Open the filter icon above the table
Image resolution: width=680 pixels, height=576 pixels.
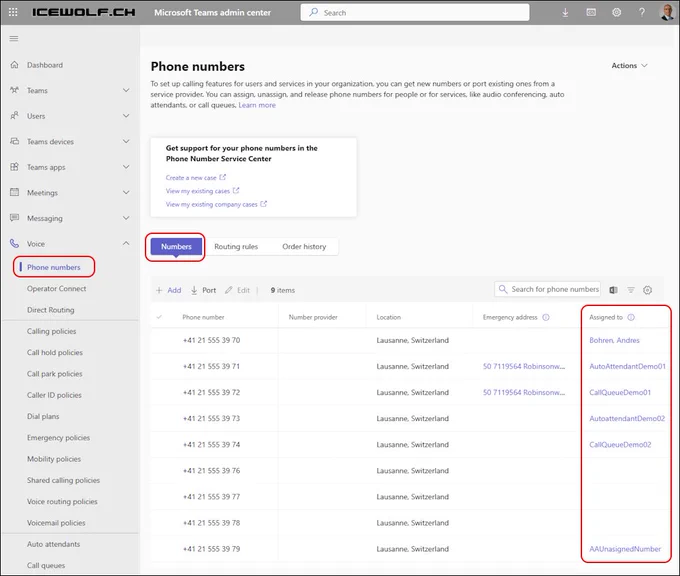pos(631,290)
